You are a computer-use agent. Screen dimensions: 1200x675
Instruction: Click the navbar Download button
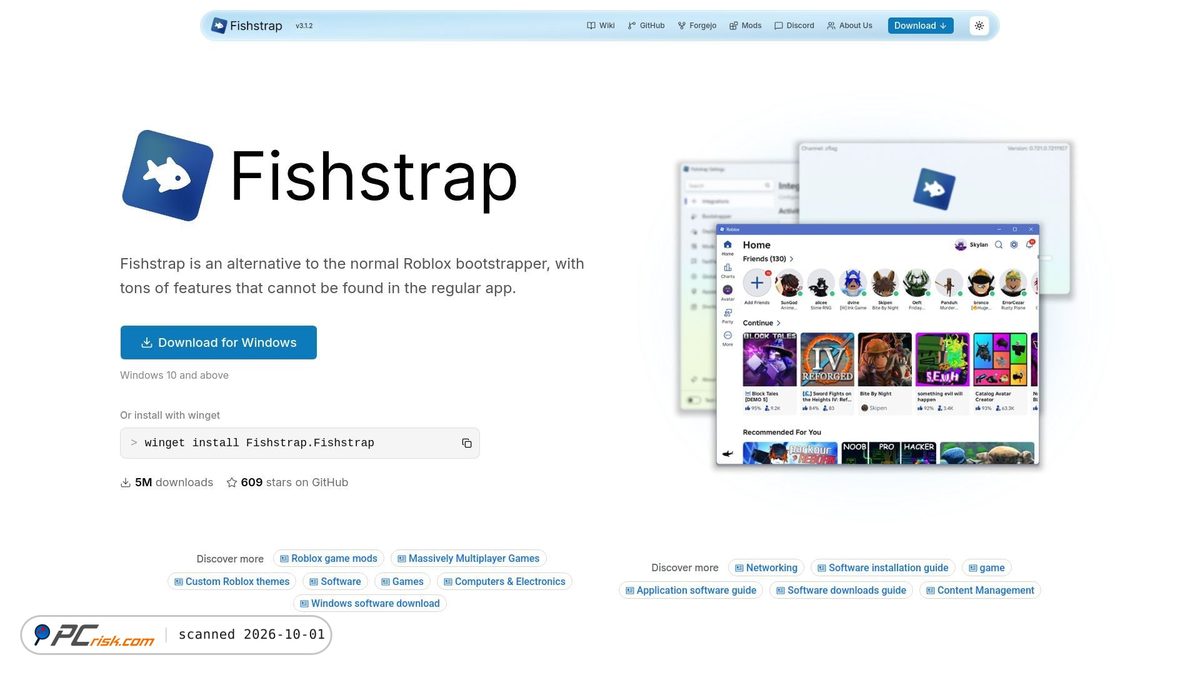[x=921, y=25]
